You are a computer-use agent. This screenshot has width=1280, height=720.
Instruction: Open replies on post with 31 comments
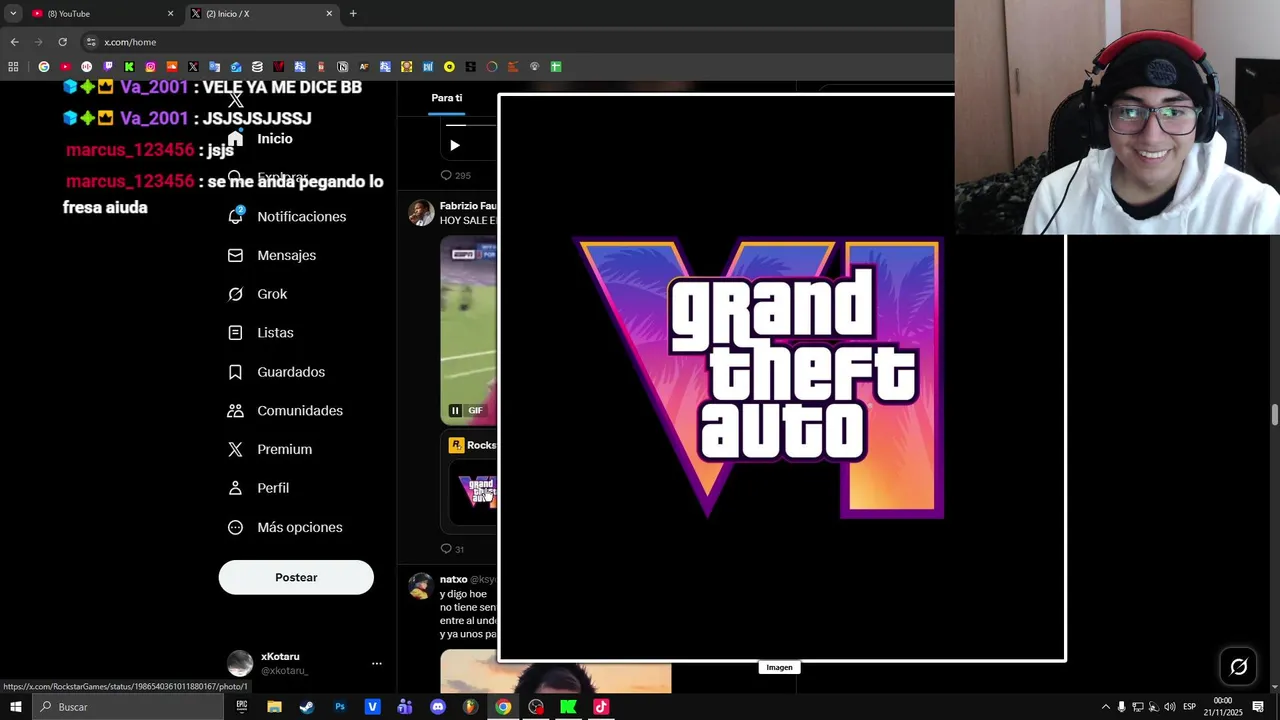(452, 549)
